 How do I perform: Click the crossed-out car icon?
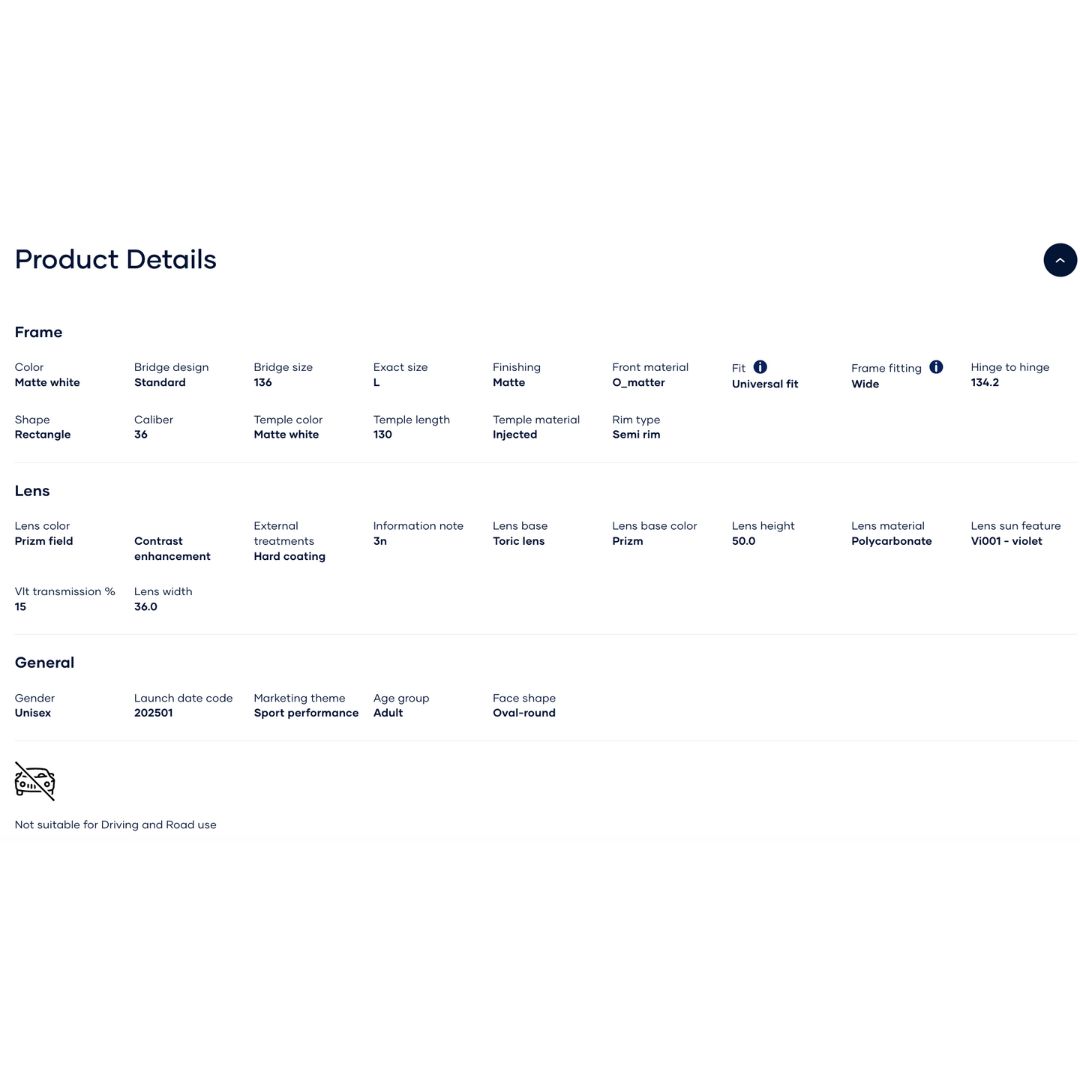[35, 781]
